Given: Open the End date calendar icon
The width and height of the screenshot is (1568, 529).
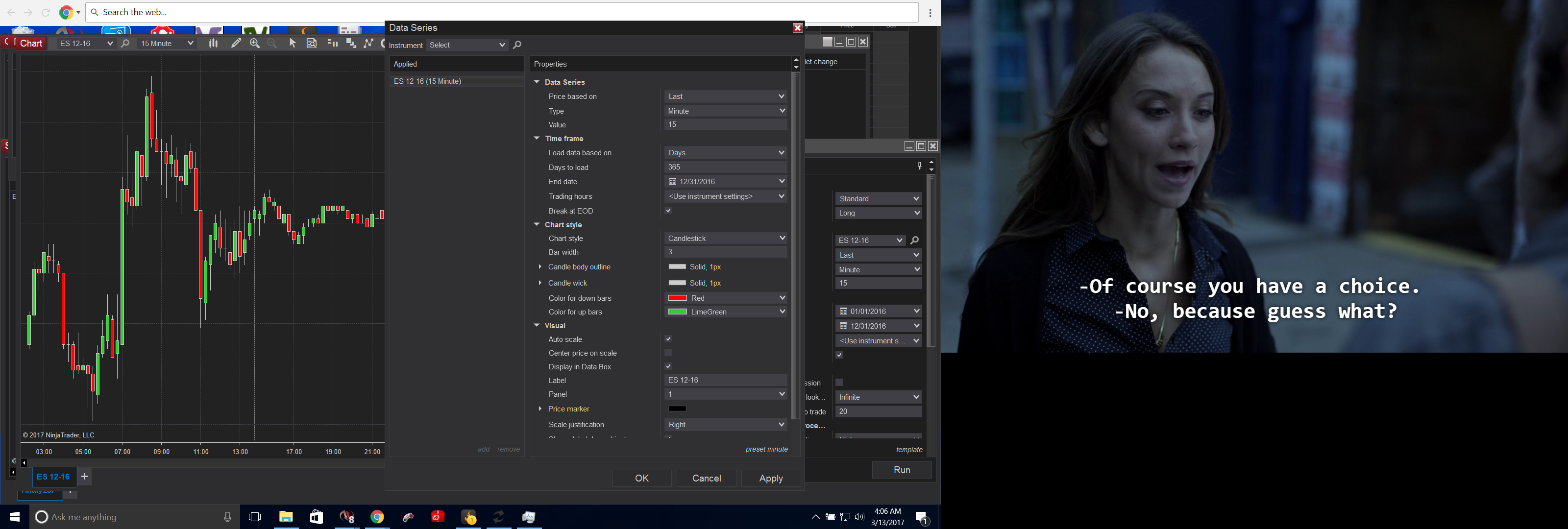Looking at the screenshot, I should [x=673, y=181].
